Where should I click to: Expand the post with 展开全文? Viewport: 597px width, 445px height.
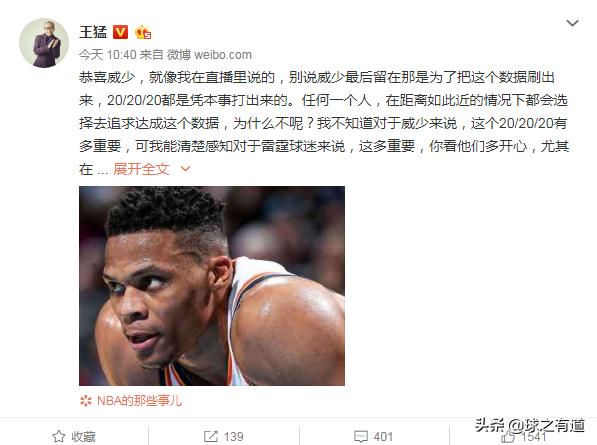tap(141, 169)
